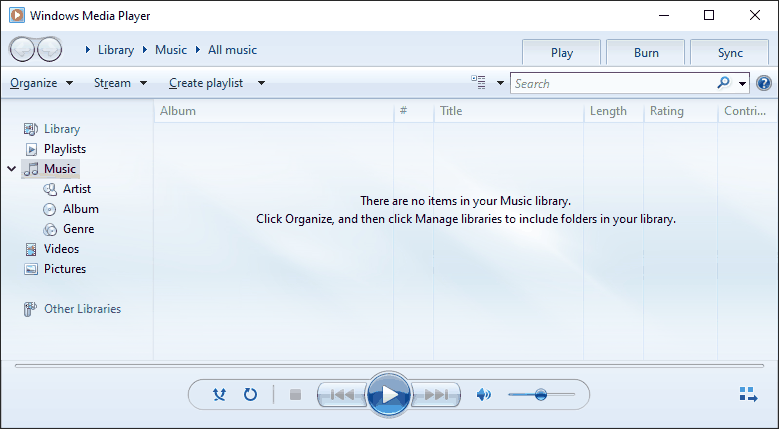Click the Windows Media Player title icon

[x=16, y=15]
